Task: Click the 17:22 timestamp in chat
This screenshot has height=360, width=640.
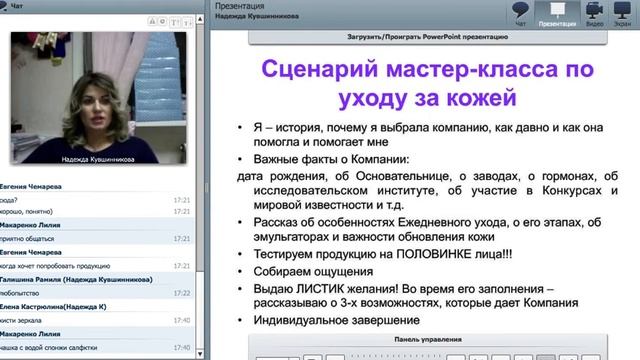Action: coord(182,293)
